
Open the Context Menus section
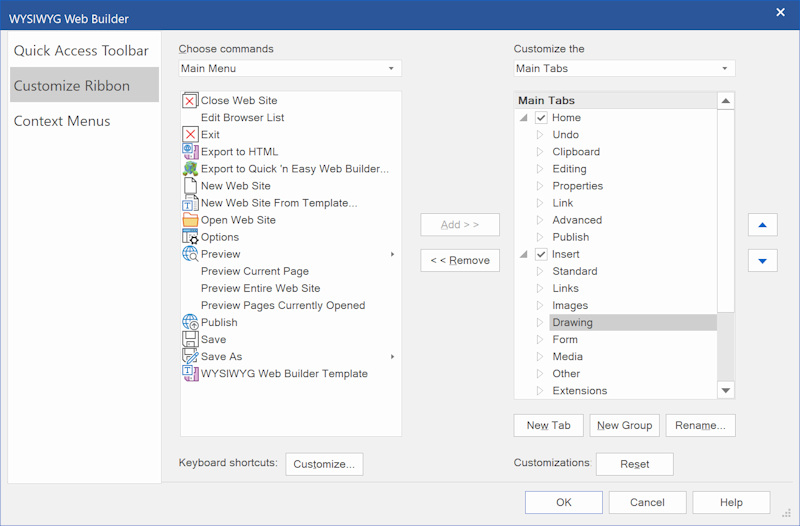[62, 121]
